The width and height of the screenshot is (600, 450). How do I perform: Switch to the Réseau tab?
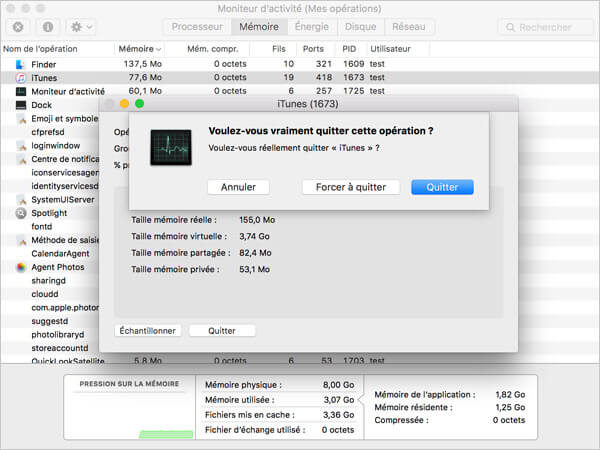409,27
